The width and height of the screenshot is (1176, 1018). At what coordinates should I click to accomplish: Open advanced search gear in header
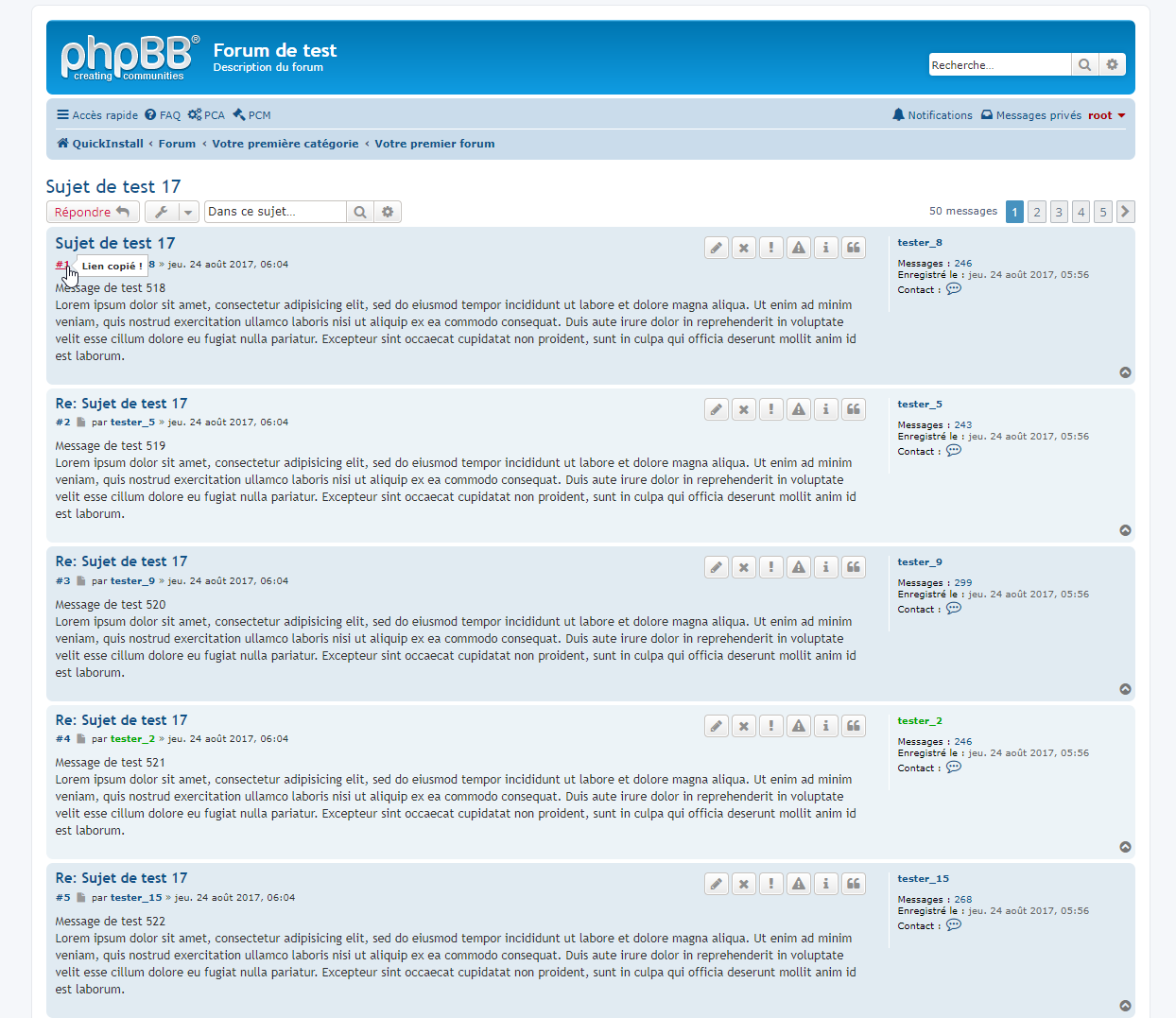click(x=1112, y=64)
